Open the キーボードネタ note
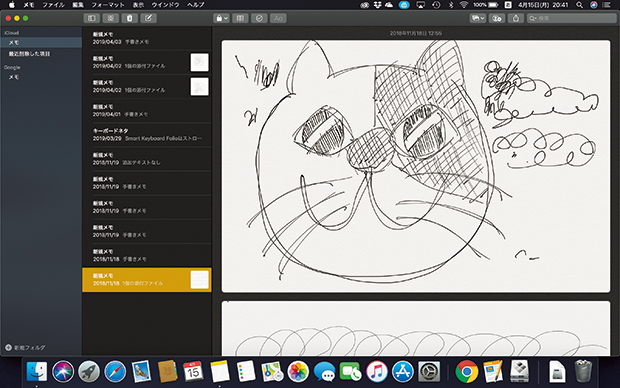The width and height of the screenshot is (620, 388). pyautogui.click(x=147, y=134)
